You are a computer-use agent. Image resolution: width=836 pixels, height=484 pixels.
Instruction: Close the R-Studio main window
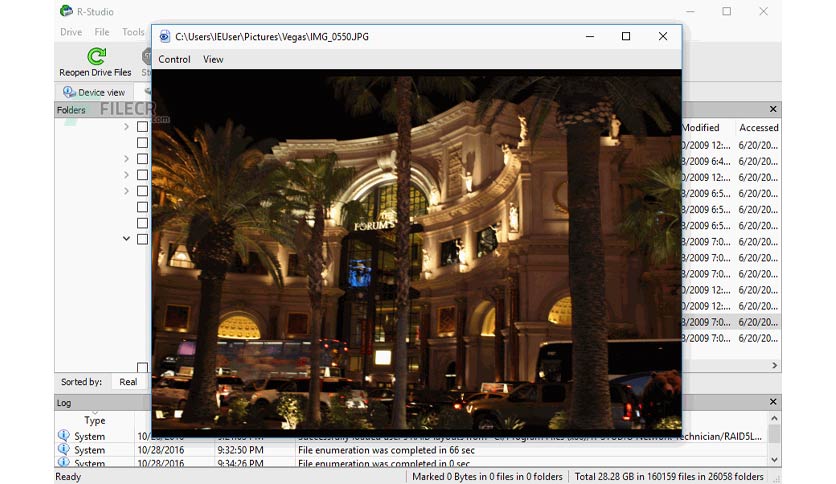coord(763,11)
